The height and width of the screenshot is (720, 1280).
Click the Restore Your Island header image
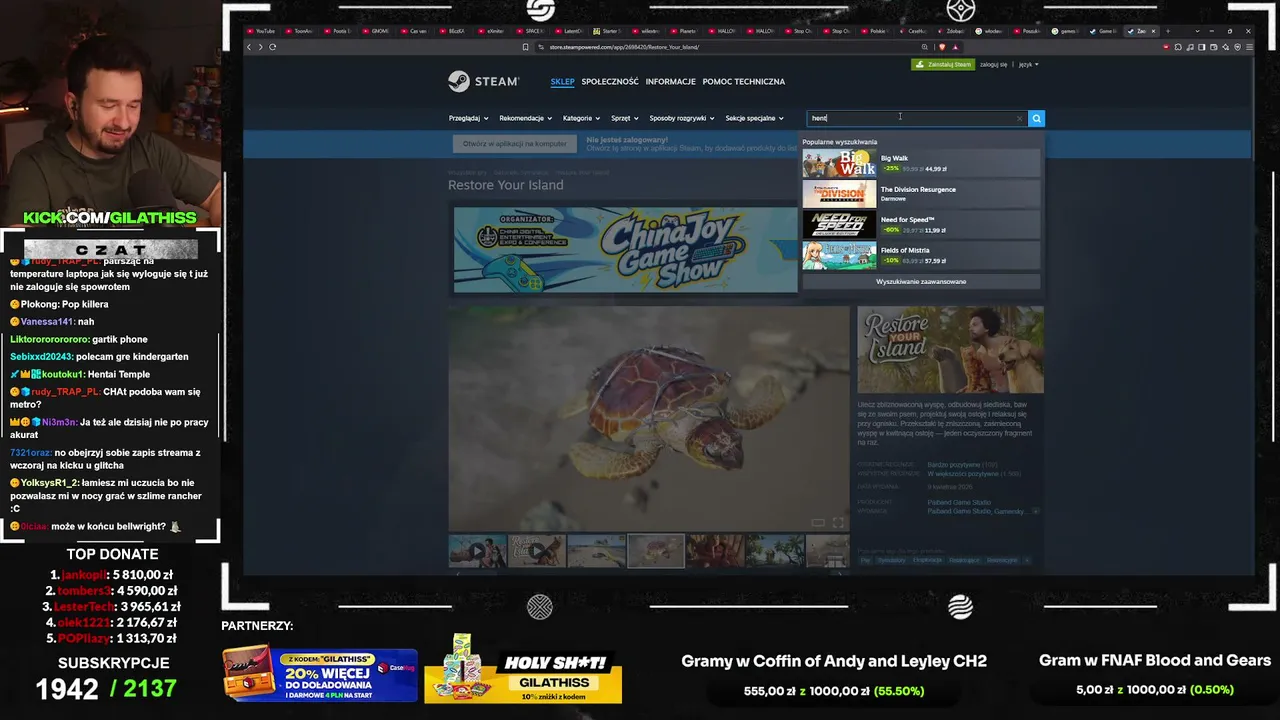950,350
